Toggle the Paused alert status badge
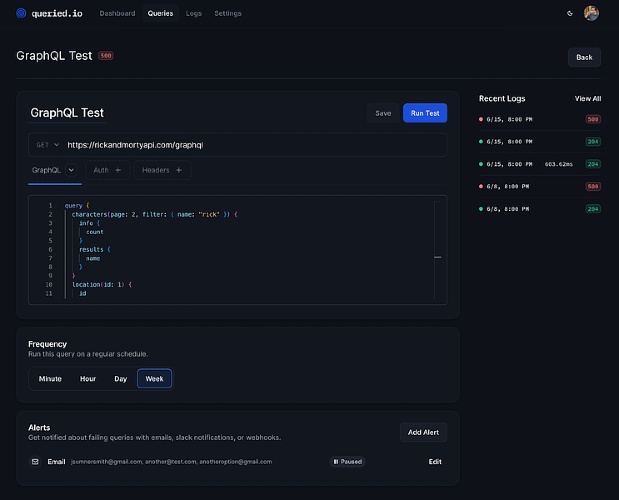619x500 pixels. click(347, 461)
